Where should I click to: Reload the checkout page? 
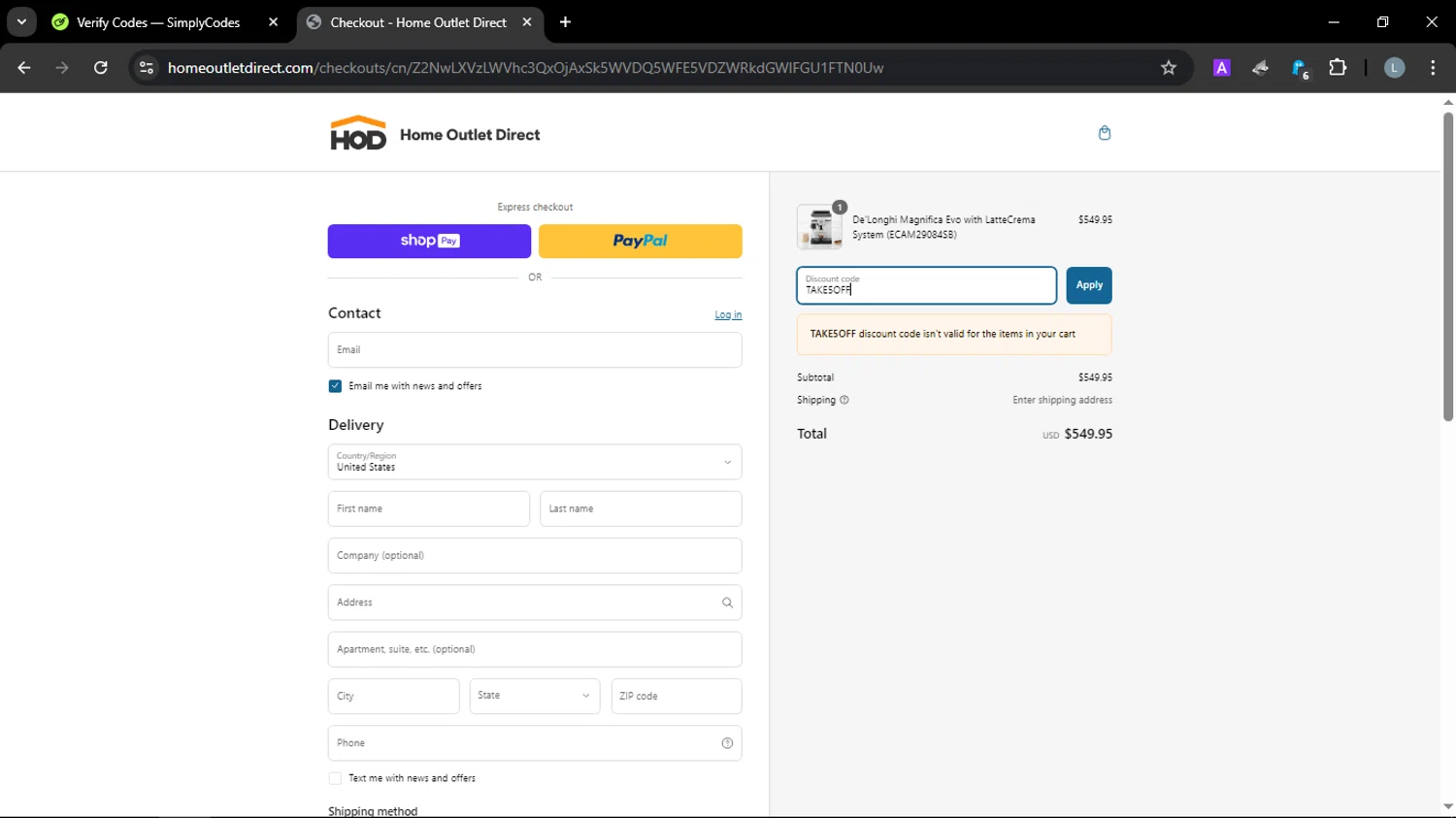coord(101,68)
